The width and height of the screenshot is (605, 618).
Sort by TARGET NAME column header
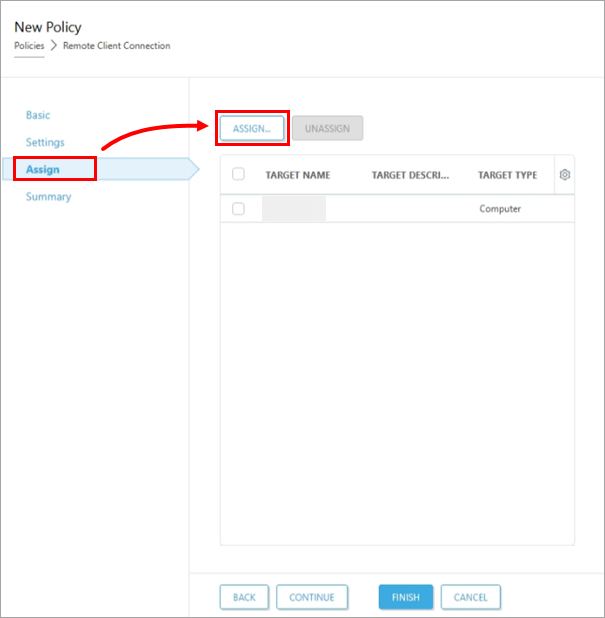point(297,175)
